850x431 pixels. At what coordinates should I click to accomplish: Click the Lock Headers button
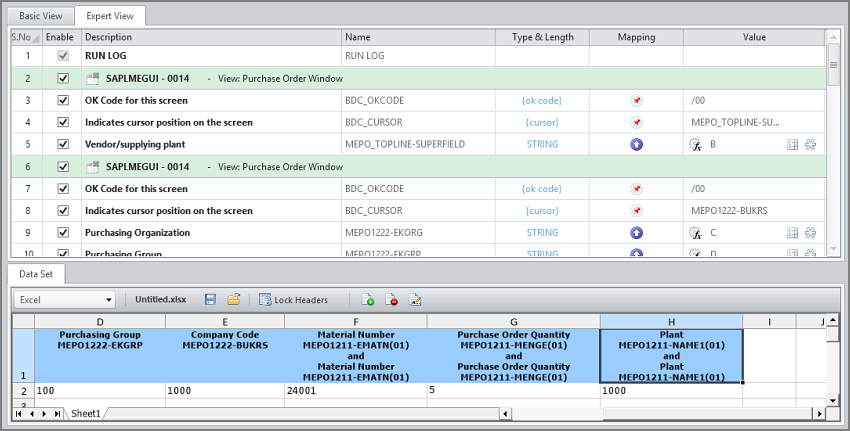coord(293,300)
